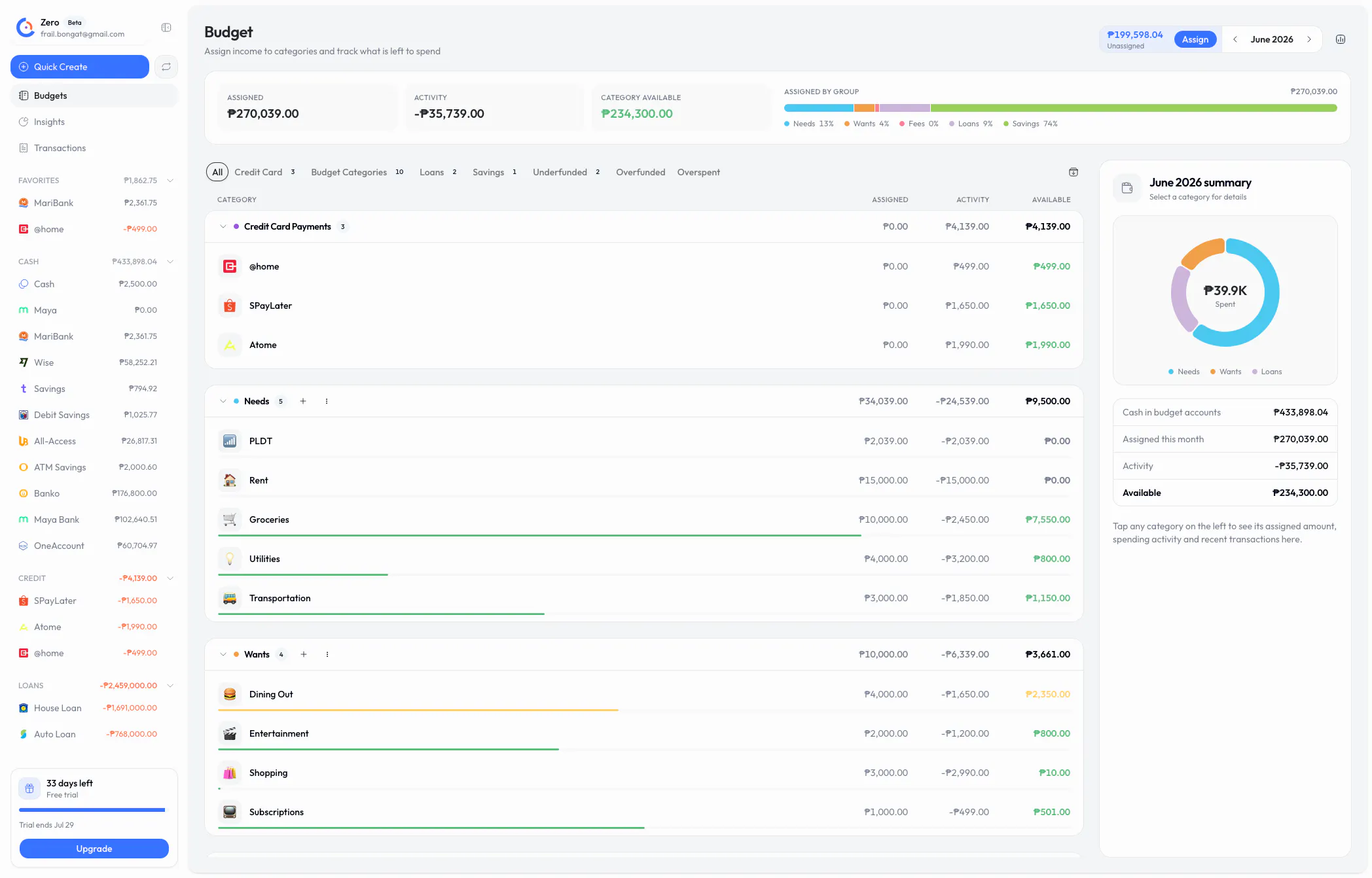Select the Loans filter tab
The image size is (1372, 878).
(x=439, y=172)
